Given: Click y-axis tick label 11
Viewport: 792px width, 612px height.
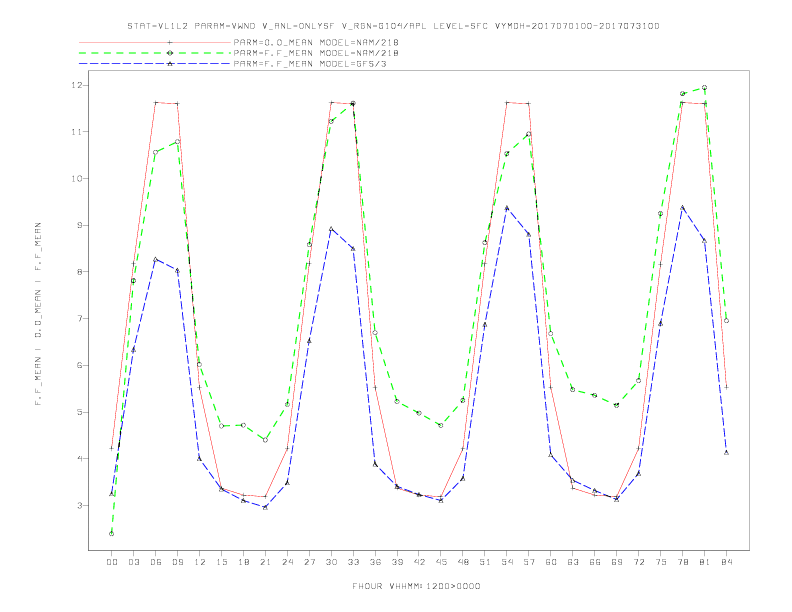Looking at the screenshot, I should 76,132.
